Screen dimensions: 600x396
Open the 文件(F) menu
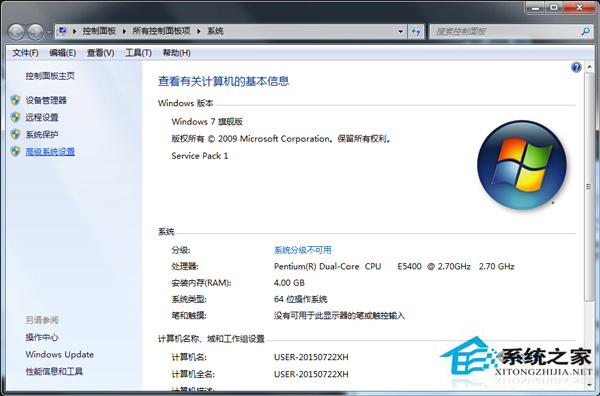(x=25, y=53)
